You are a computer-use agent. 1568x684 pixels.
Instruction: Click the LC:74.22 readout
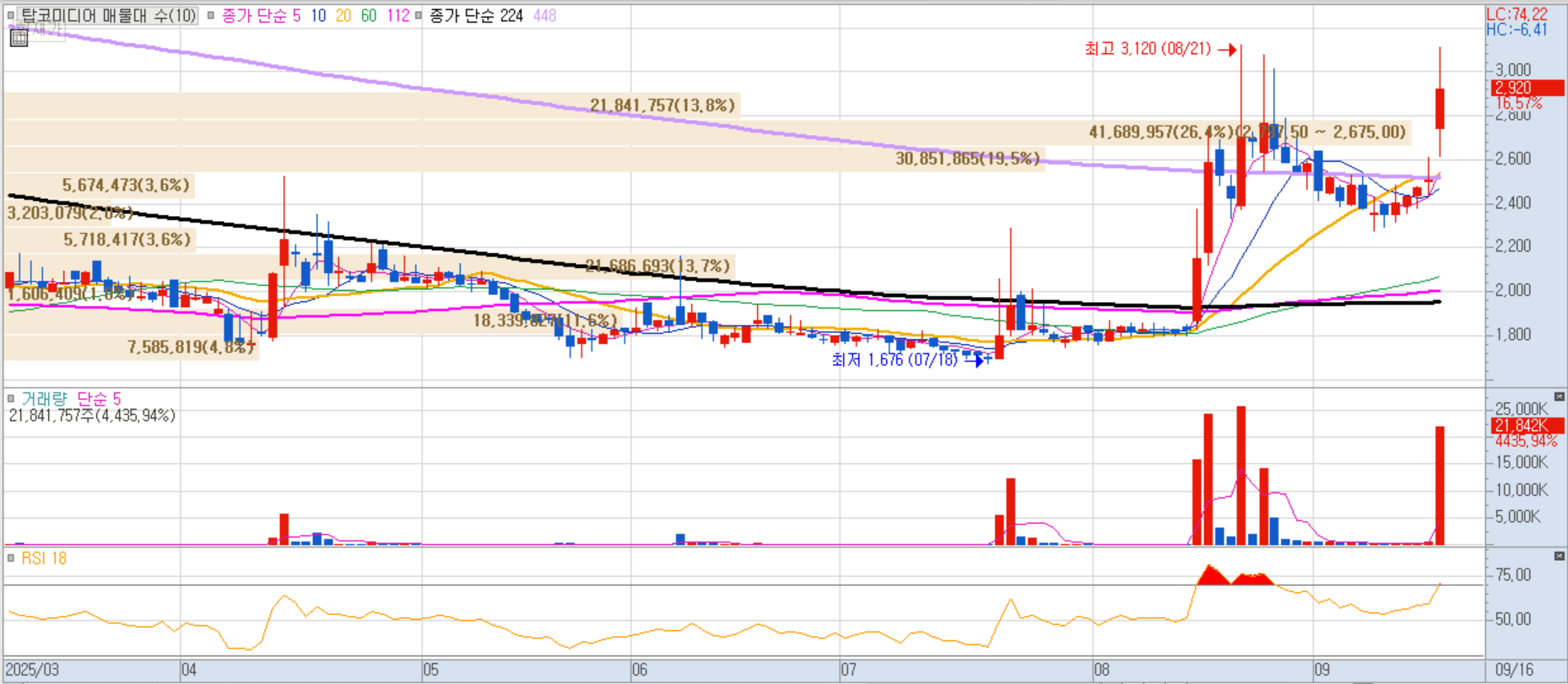[1517, 14]
